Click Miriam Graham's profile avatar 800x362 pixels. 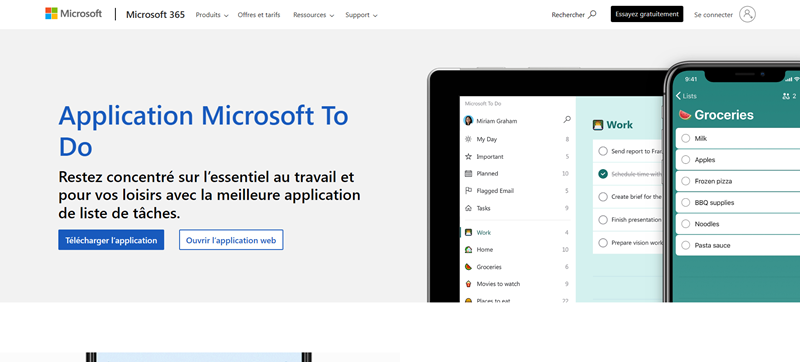(468, 121)
